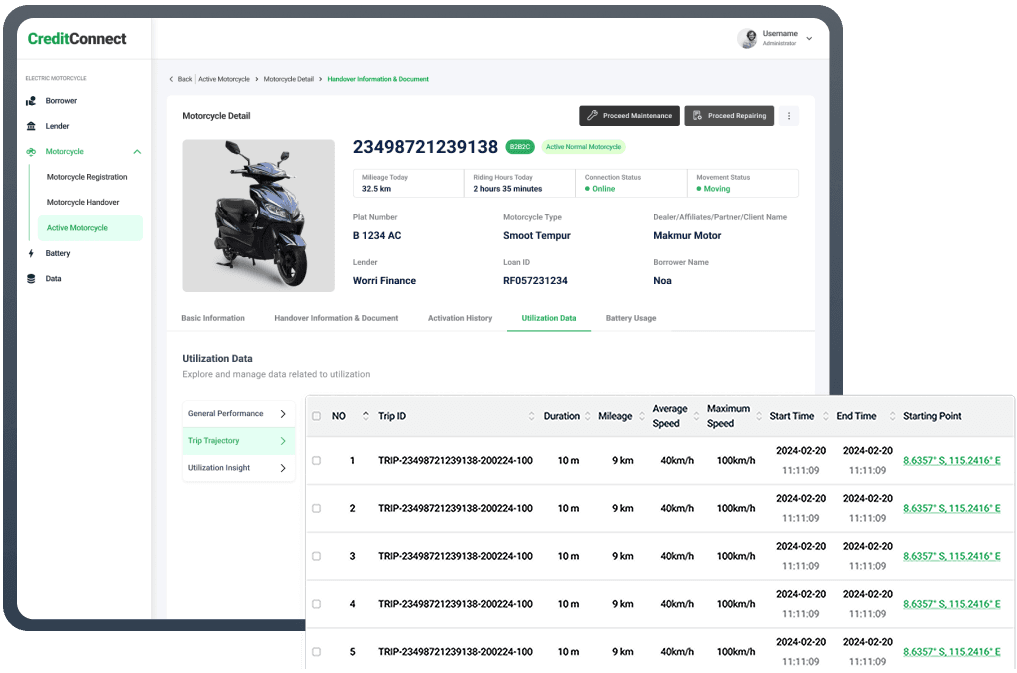Click the Lender bank icon
Image resolution: width=1017 pixels, height=673 pixels.
click(31, 126)
